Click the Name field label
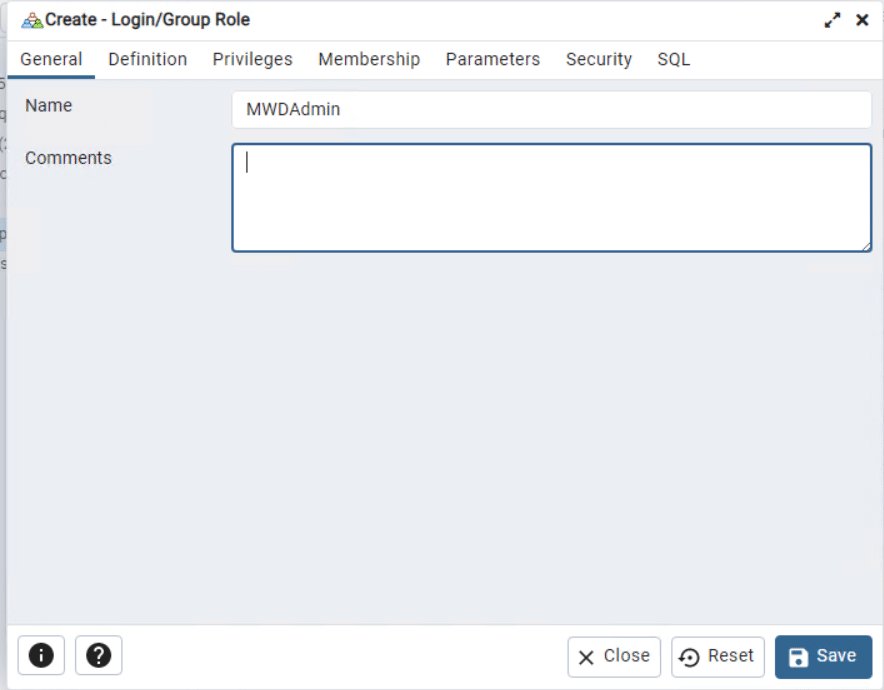Screen dimensions: 884x690 click(48, 105)
